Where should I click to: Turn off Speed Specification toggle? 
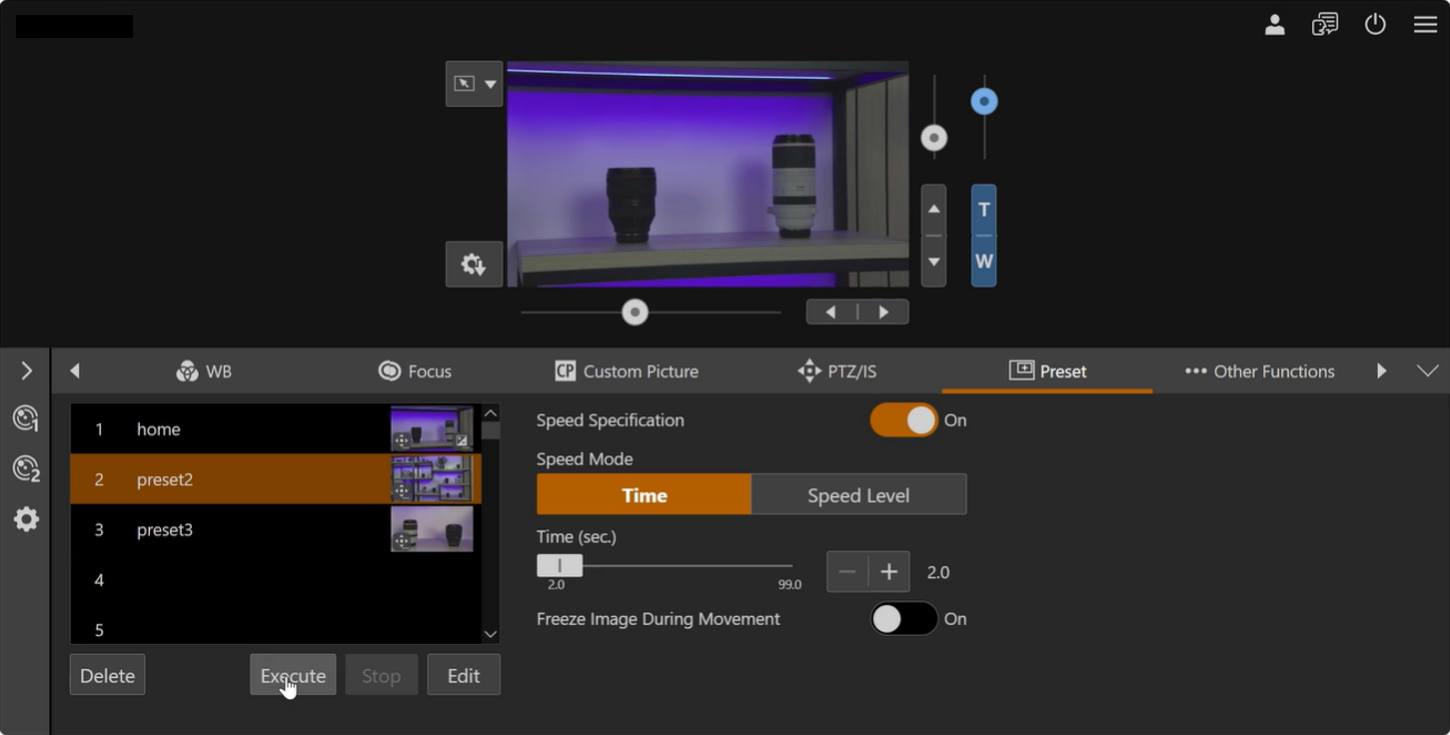[x=903, y=421]
